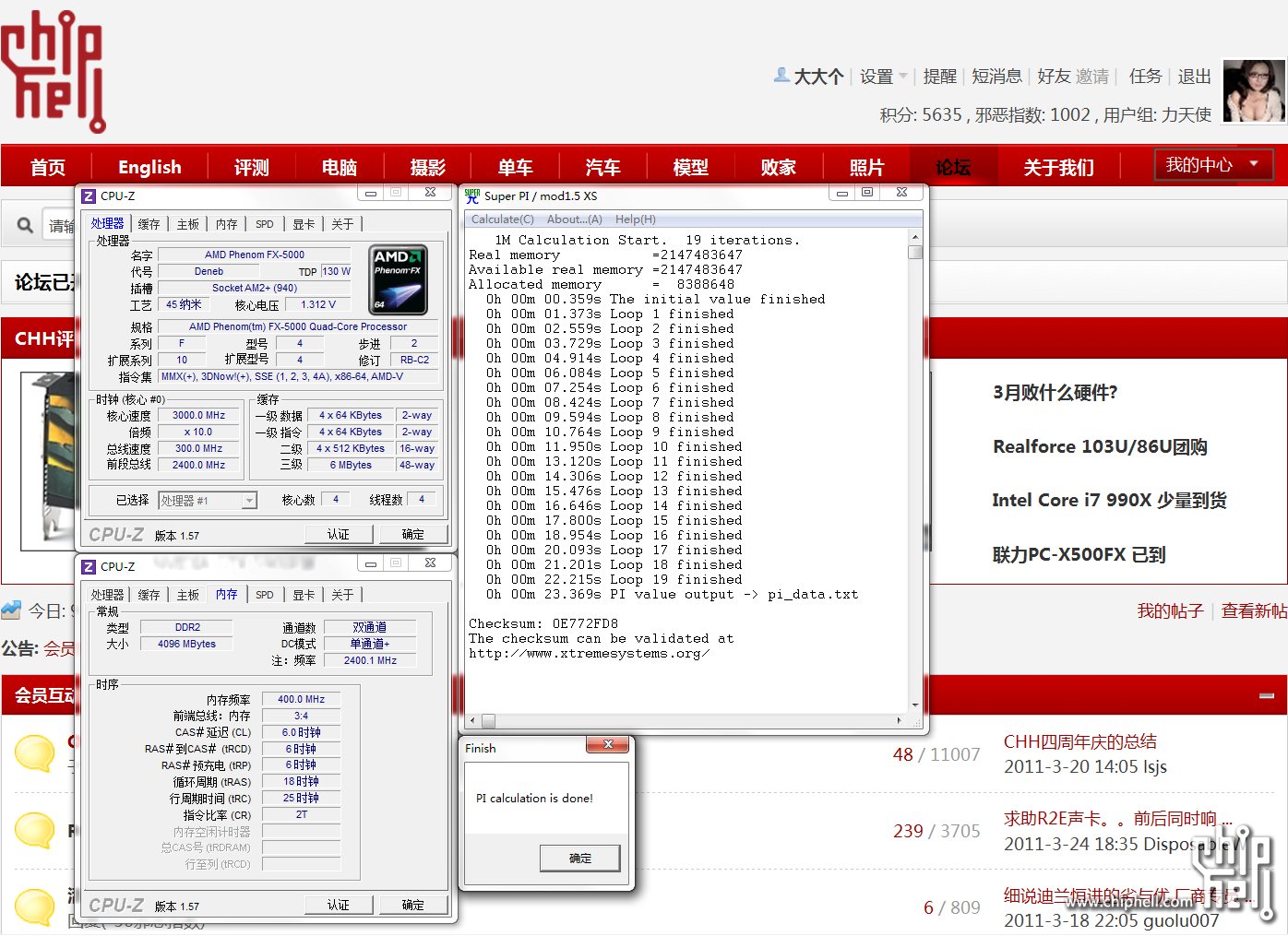Click 确定 button in top CPU-Z
The image size is (1288, 936).
coord(413,534)
